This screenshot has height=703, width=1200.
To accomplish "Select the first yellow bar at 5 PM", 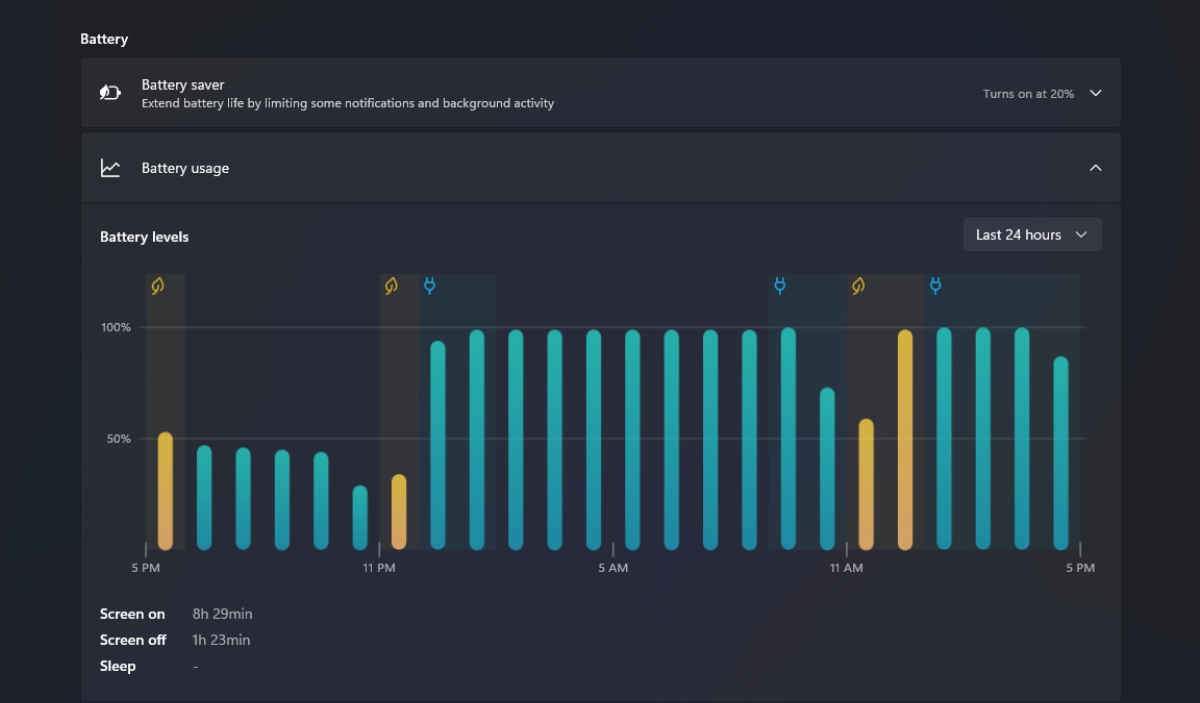I will [165, 492].
